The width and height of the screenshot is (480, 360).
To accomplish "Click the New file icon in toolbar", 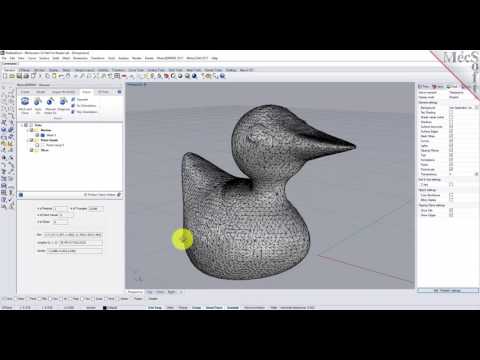I will pyautogui.click(x=5, y=76).
